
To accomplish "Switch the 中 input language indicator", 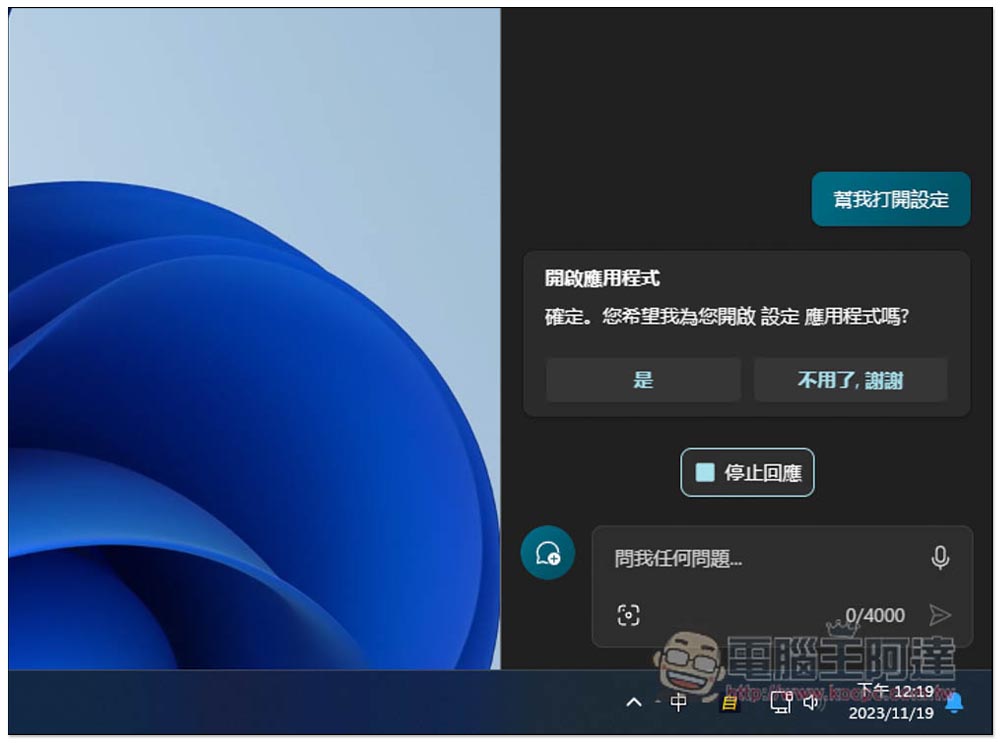I will click(678, 702).
